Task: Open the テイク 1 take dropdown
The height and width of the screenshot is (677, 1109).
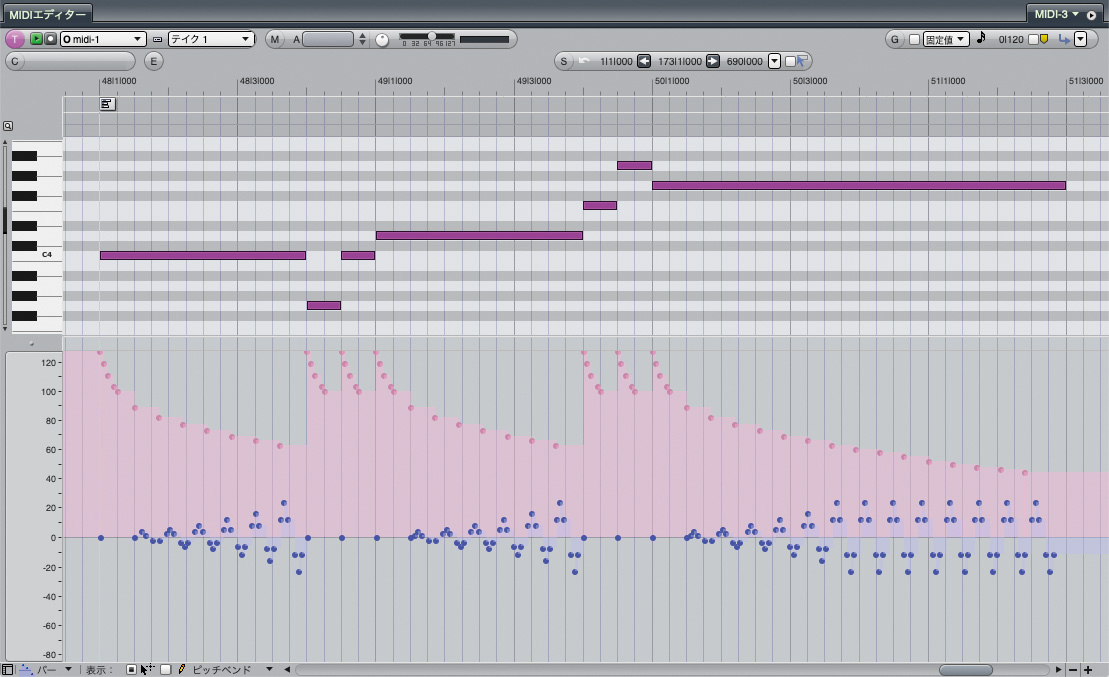Action: [x=210, y=39]
